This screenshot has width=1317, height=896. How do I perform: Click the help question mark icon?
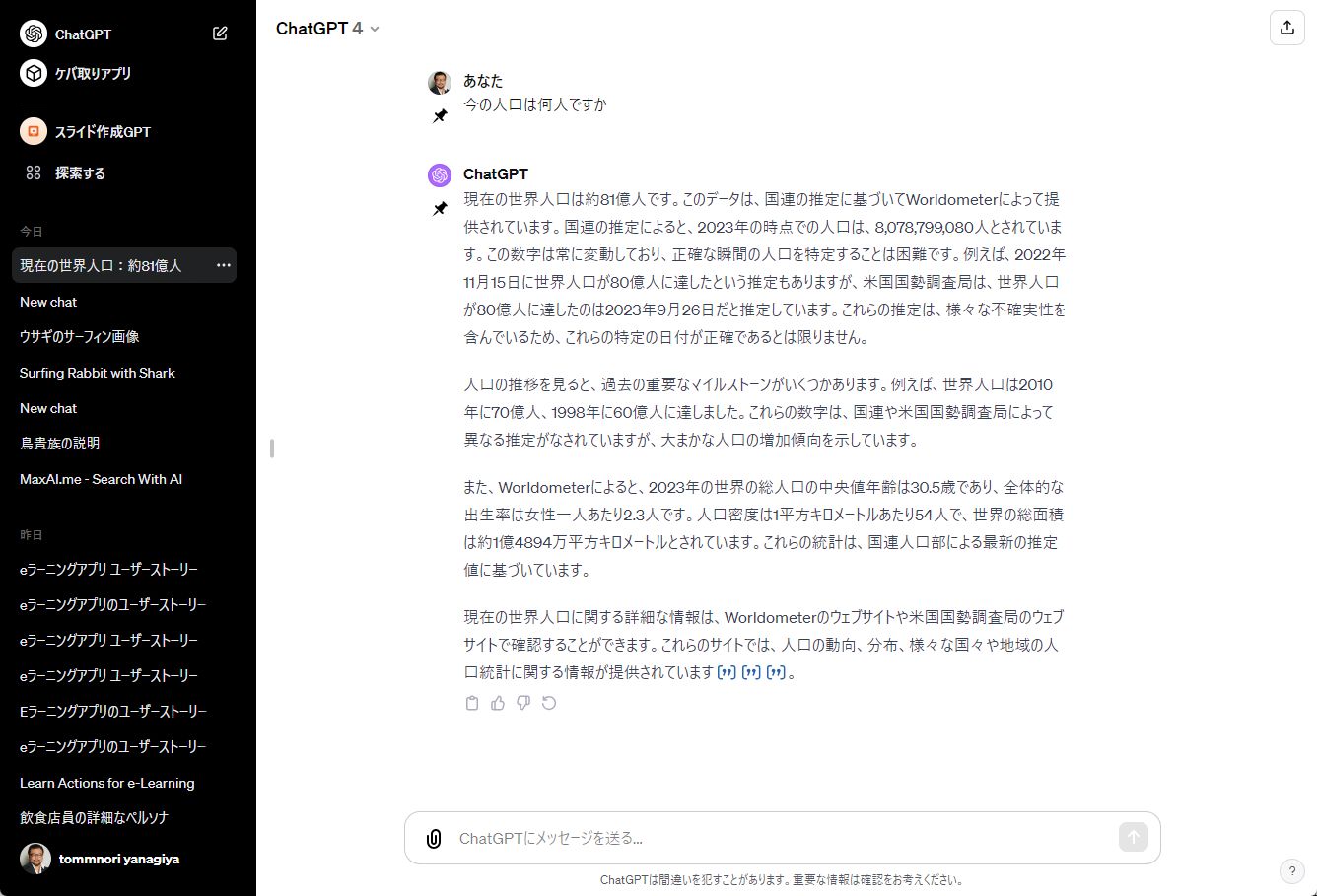click(x=1291, y=870)
